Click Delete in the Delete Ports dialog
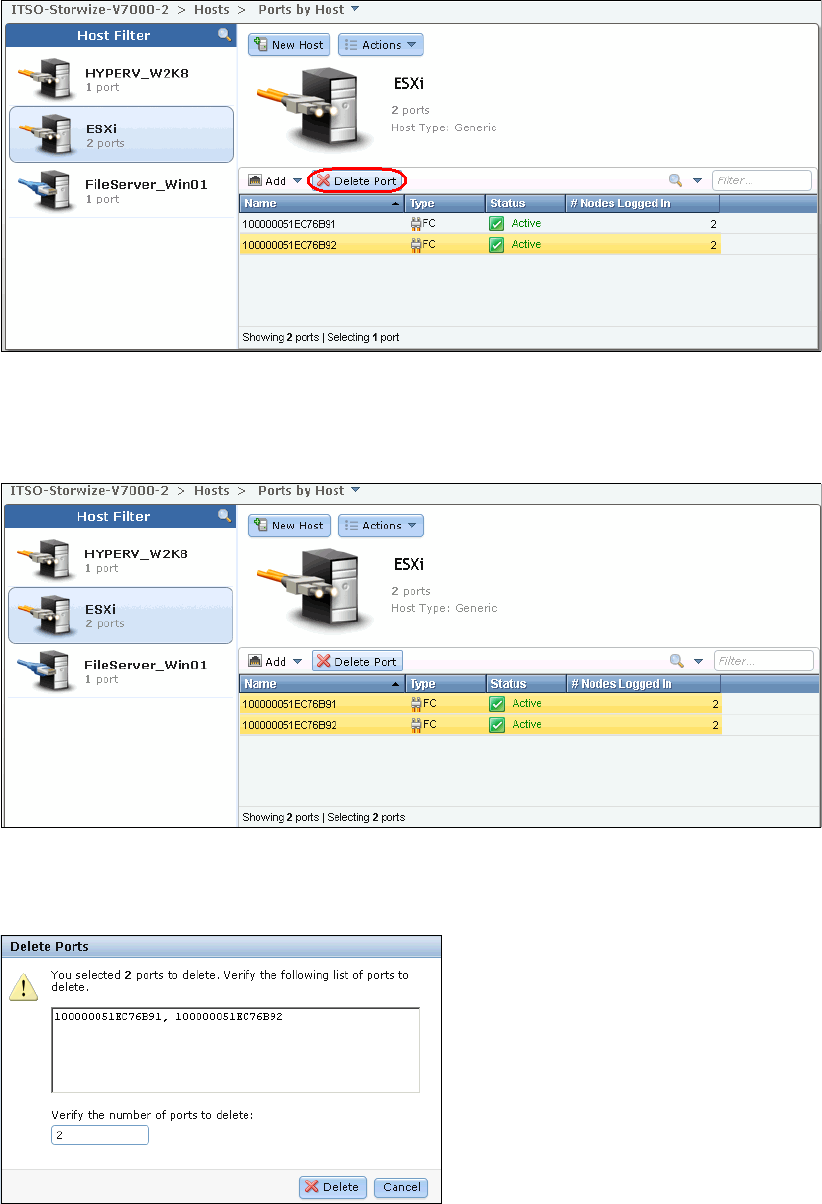The width and height of the screenshot is (822, 1204). (x=333, y=1187)
